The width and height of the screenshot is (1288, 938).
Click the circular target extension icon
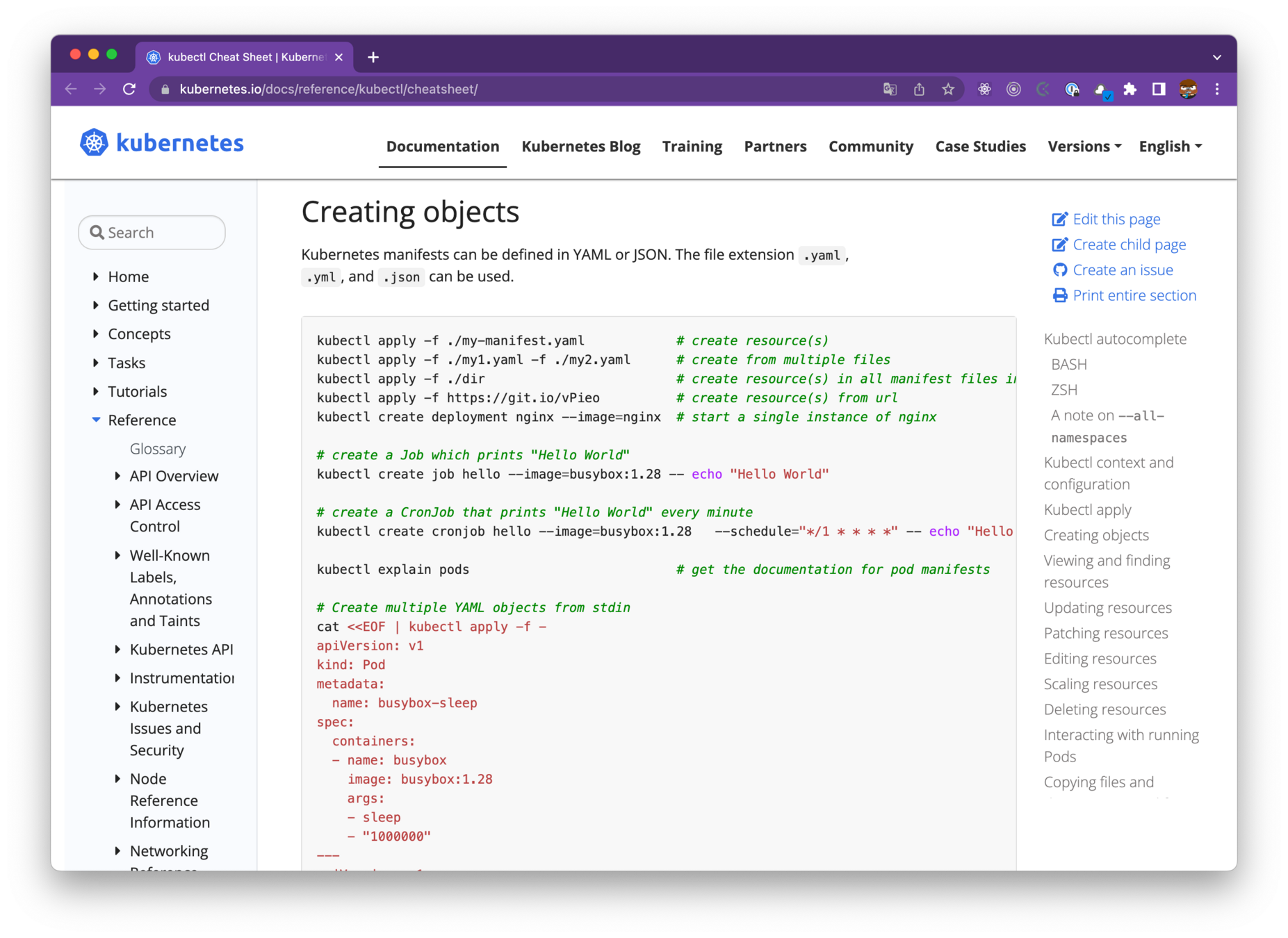pyautogui.click(x=1013, y=89)
